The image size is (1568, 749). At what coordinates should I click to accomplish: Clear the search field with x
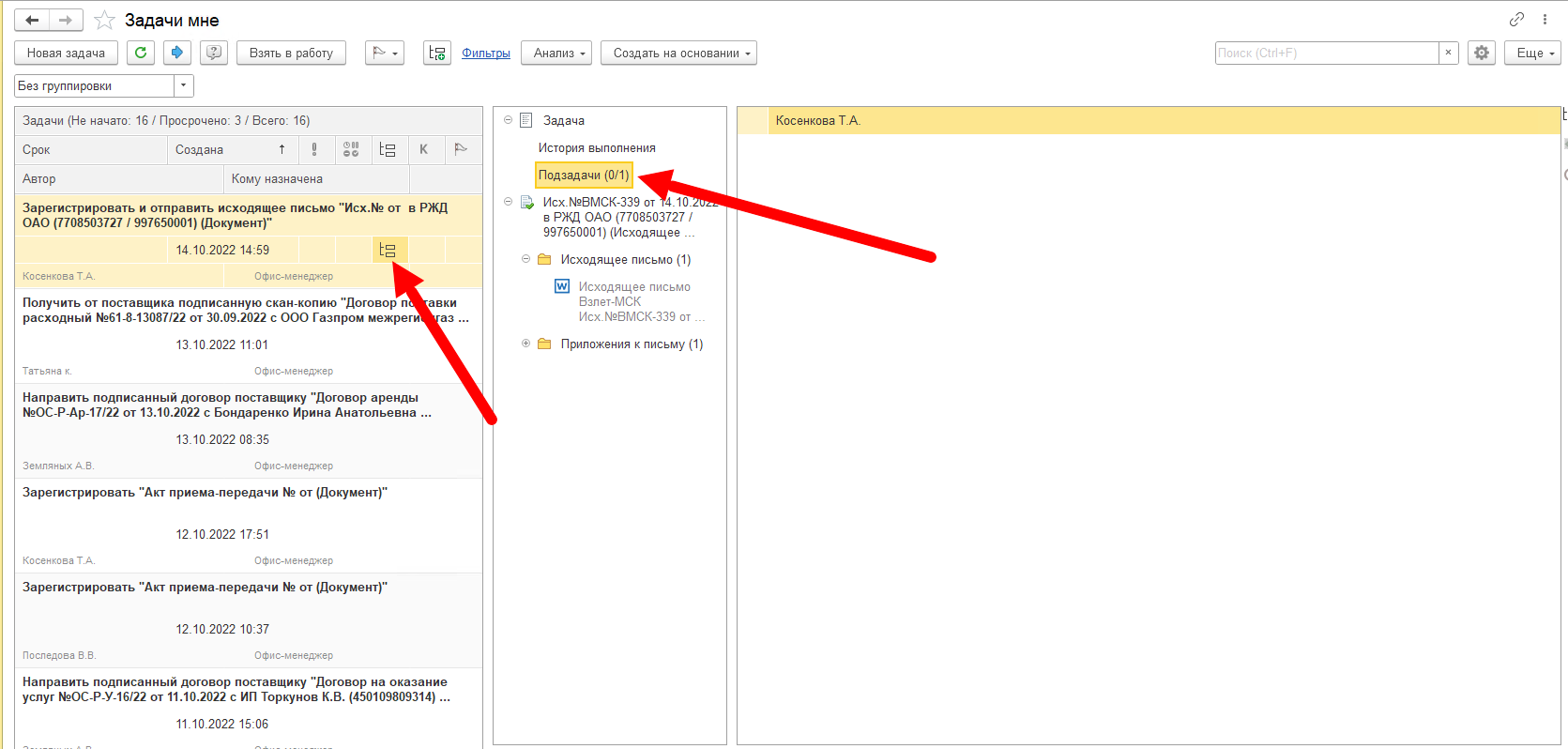[x=1449, y=53]
